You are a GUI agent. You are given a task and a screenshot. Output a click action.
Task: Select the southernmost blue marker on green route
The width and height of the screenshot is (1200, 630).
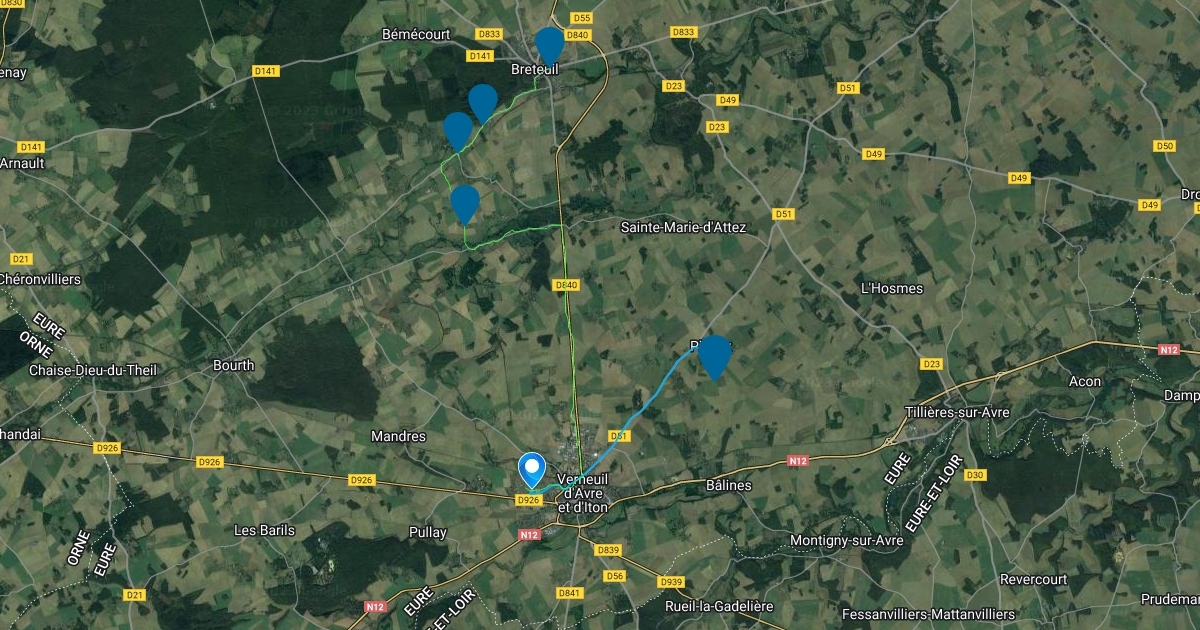[464, 203]
